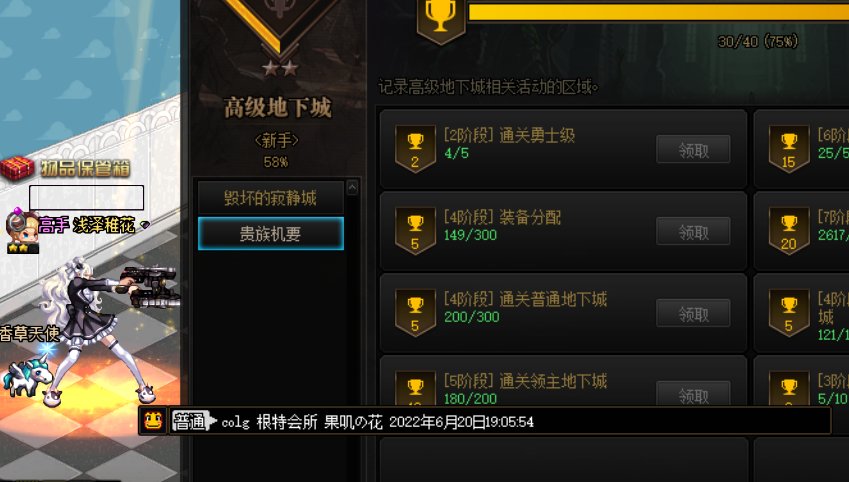Click the red 物品保管箱 storage chest
Screen dimensions: 849x482
pos(17,168)
